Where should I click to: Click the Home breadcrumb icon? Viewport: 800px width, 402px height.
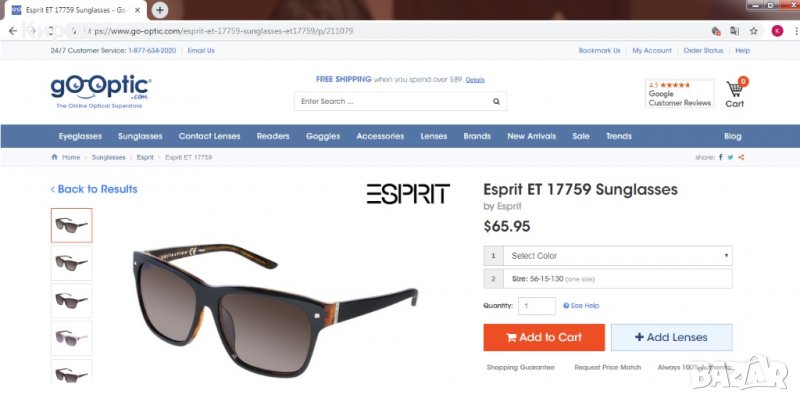point(55,157)
